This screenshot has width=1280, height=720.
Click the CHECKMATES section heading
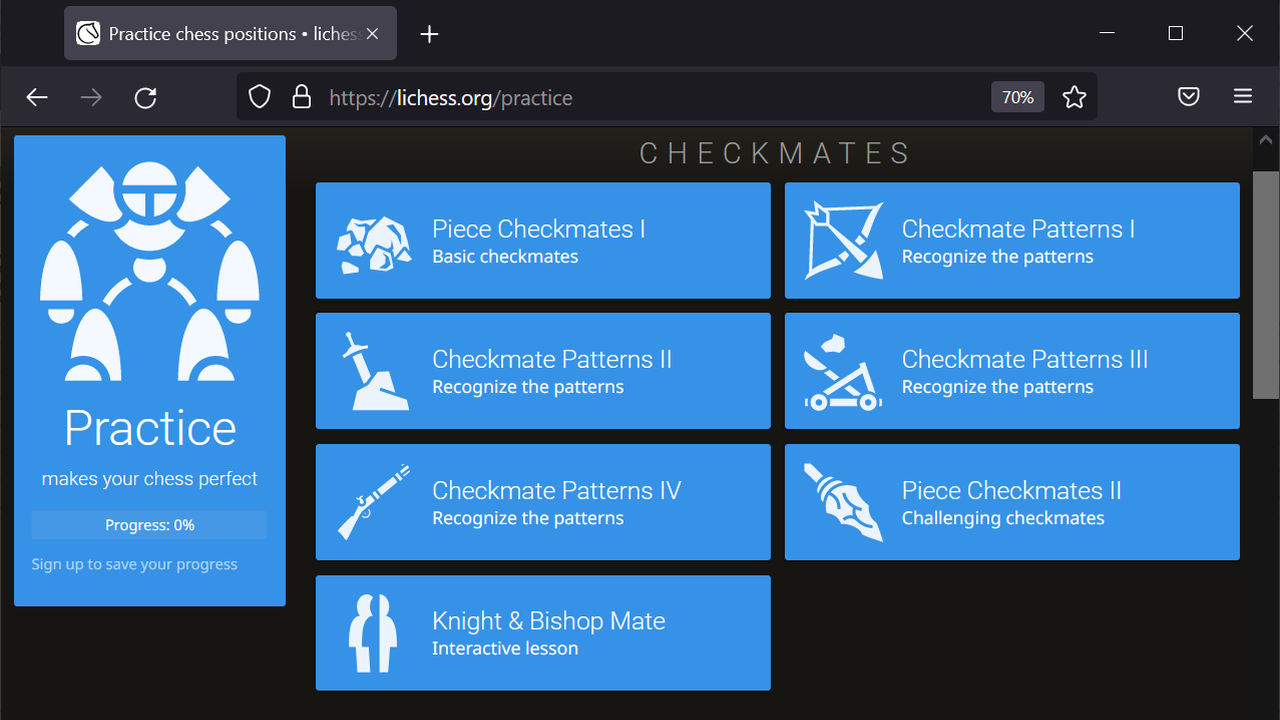(777, 153)
